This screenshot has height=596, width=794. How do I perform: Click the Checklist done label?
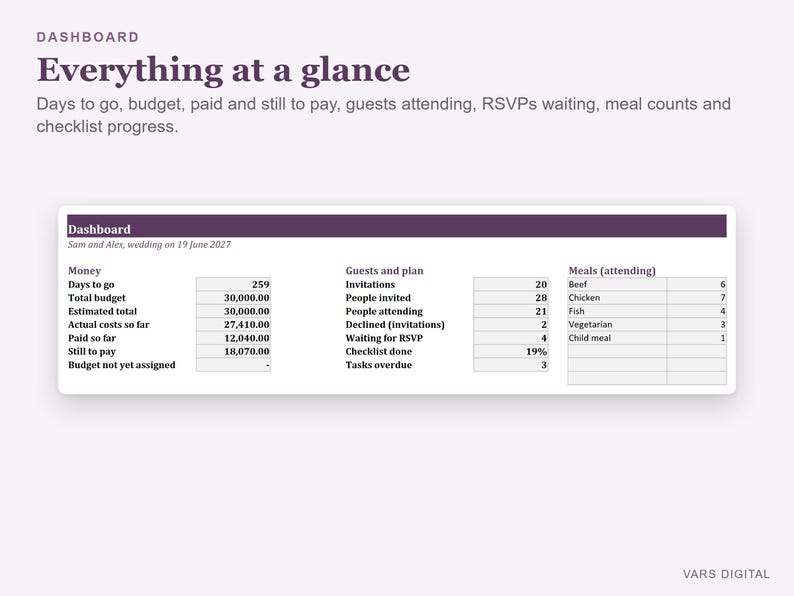(x=379, y=351)
